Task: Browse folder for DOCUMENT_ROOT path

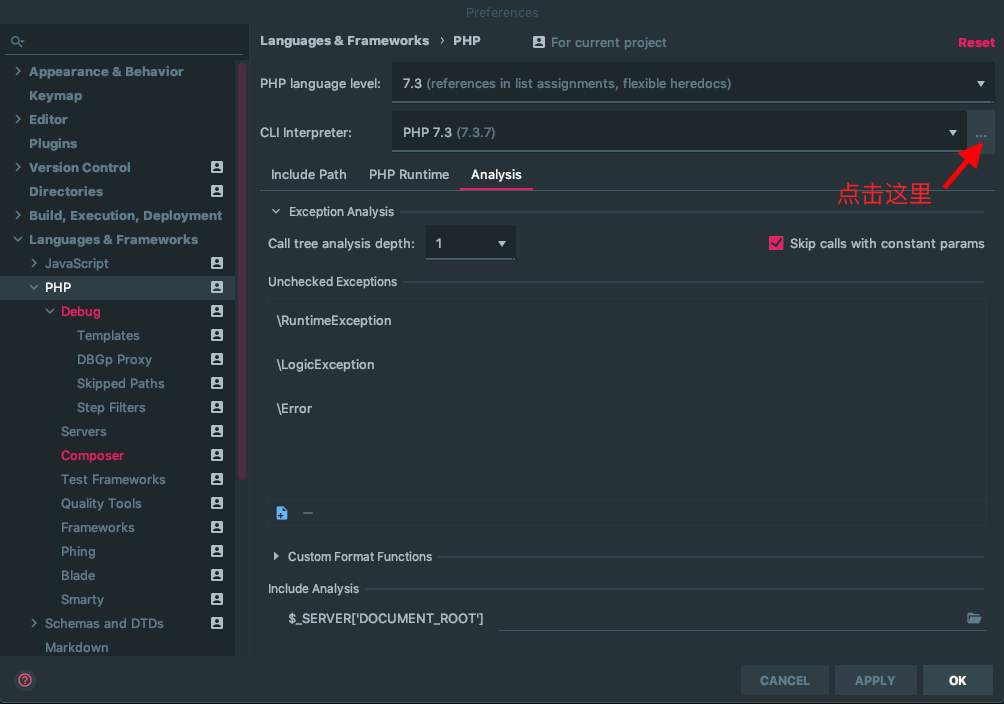Action: [974, 618]
